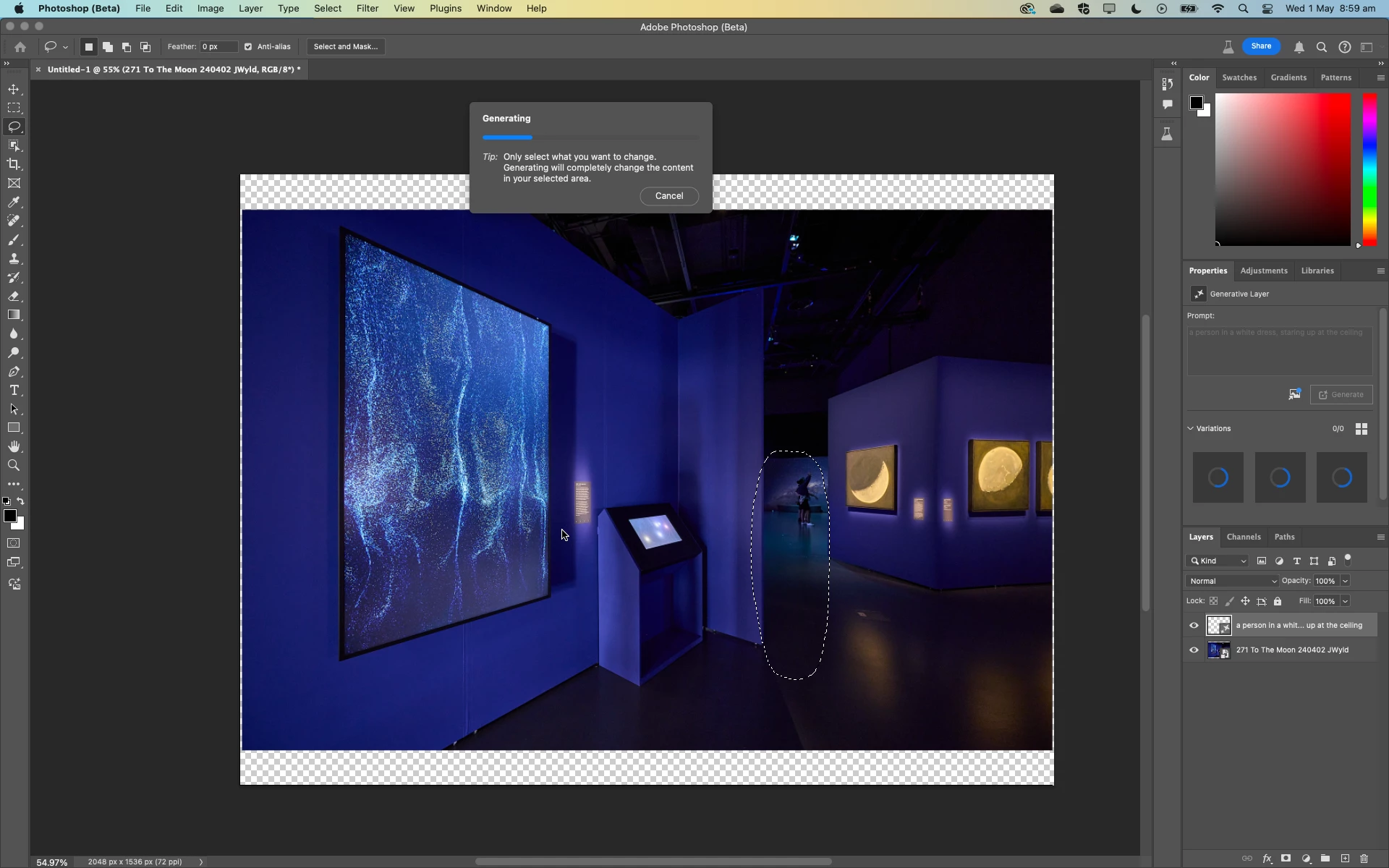1389x868 pixels.
Task: Select the Move tool
Action: 14,89
